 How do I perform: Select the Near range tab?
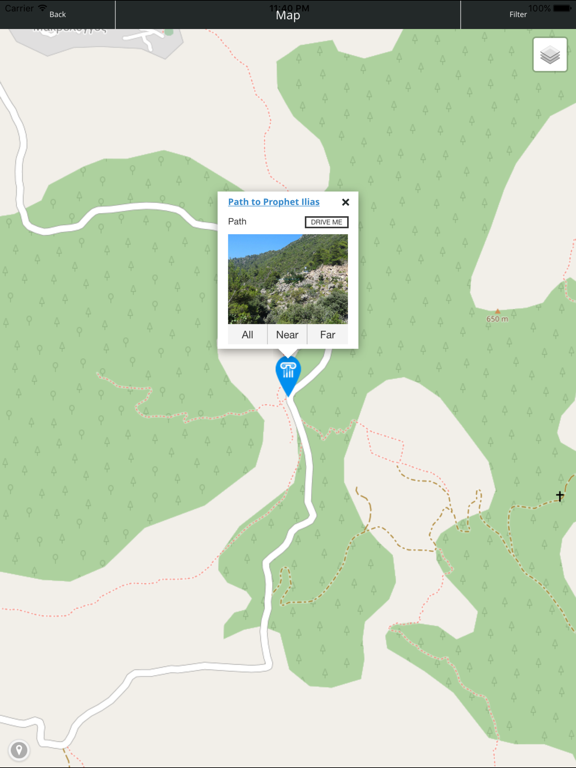click(x=287, y=335)
